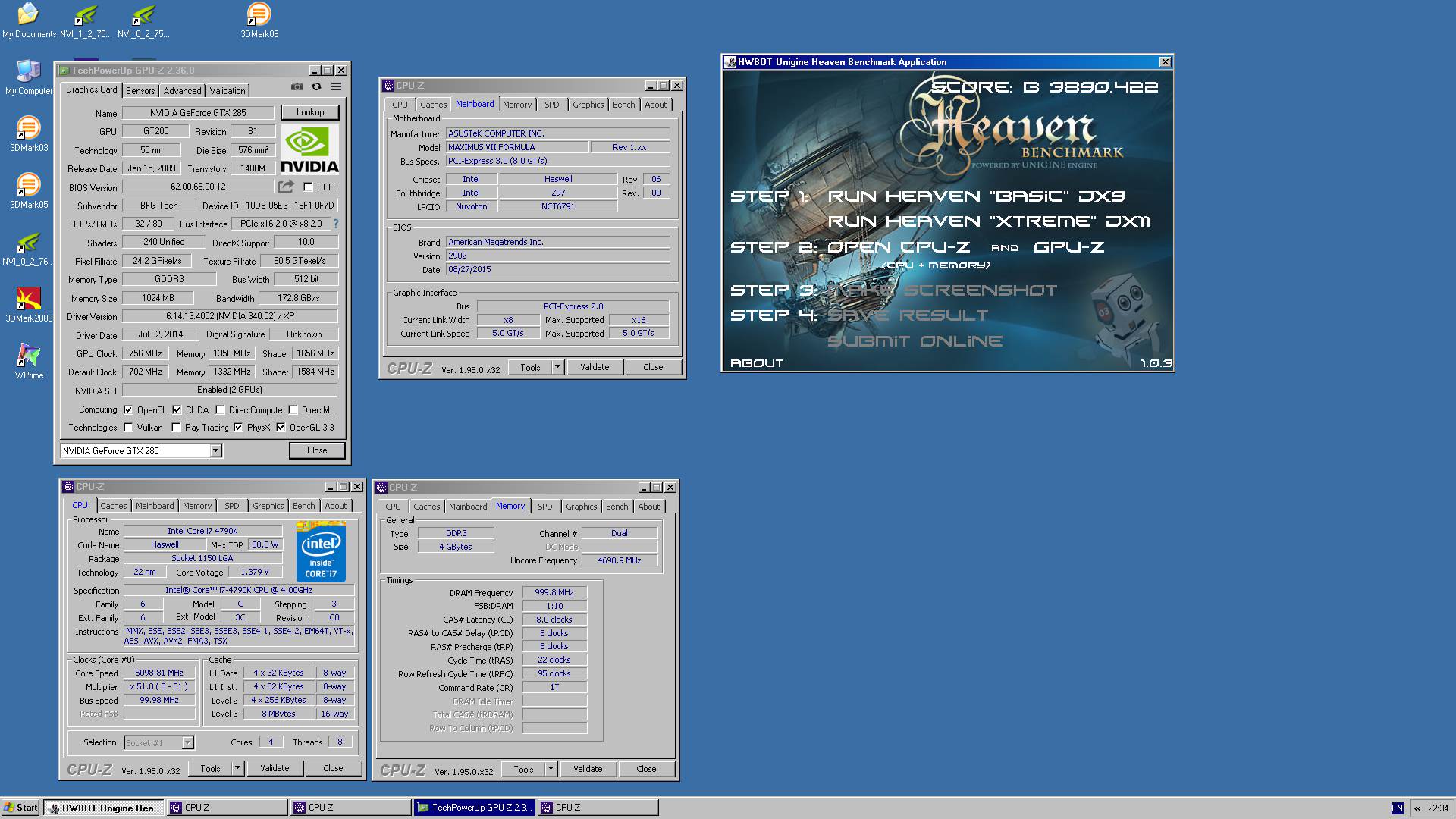The height and width of the screenshot is (819, 1456).
Task: Click Tools button in CPU tab window
Action: tap(210, 768)
